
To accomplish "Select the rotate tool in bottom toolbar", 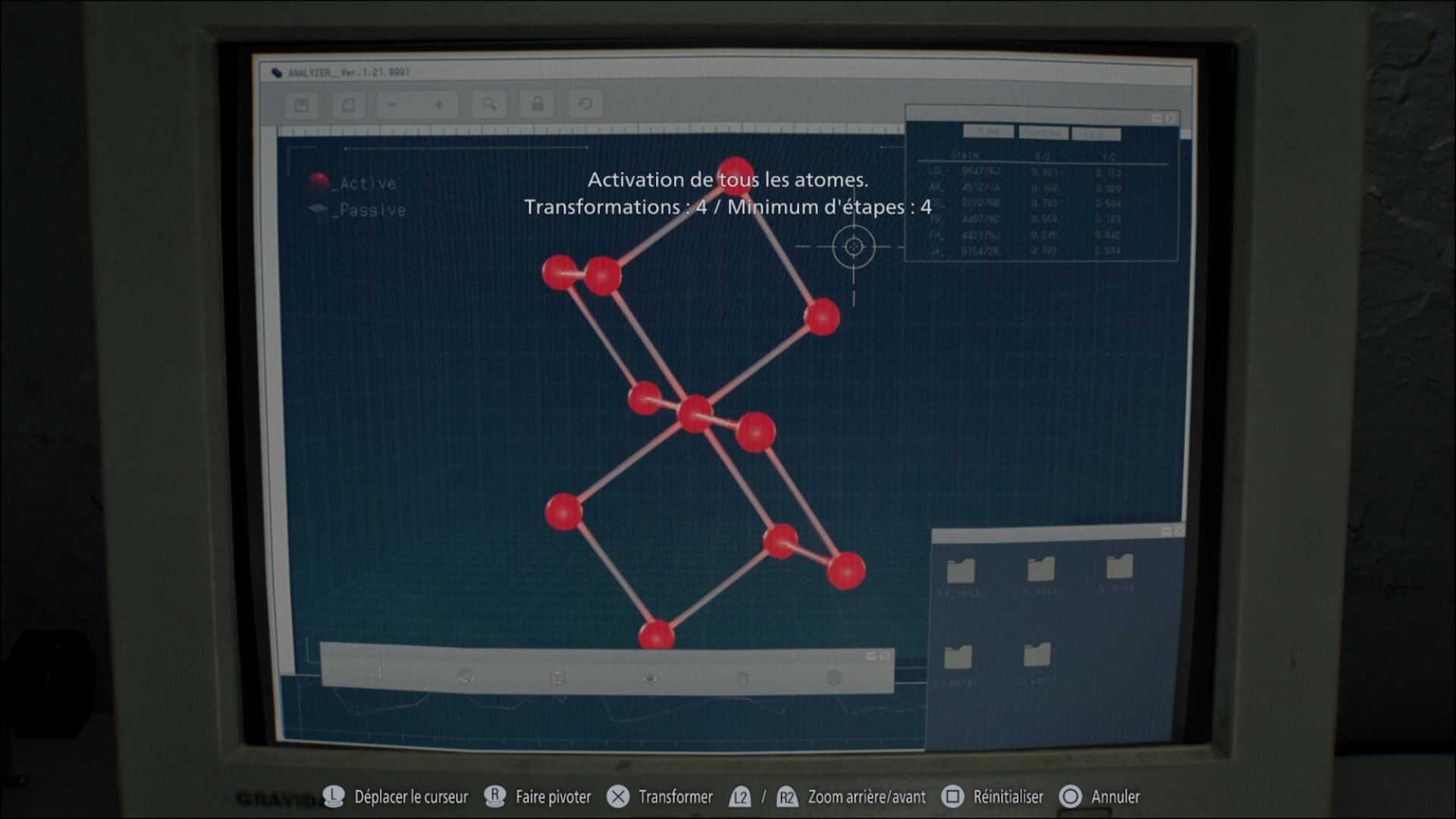I will (x=466, y=676).
